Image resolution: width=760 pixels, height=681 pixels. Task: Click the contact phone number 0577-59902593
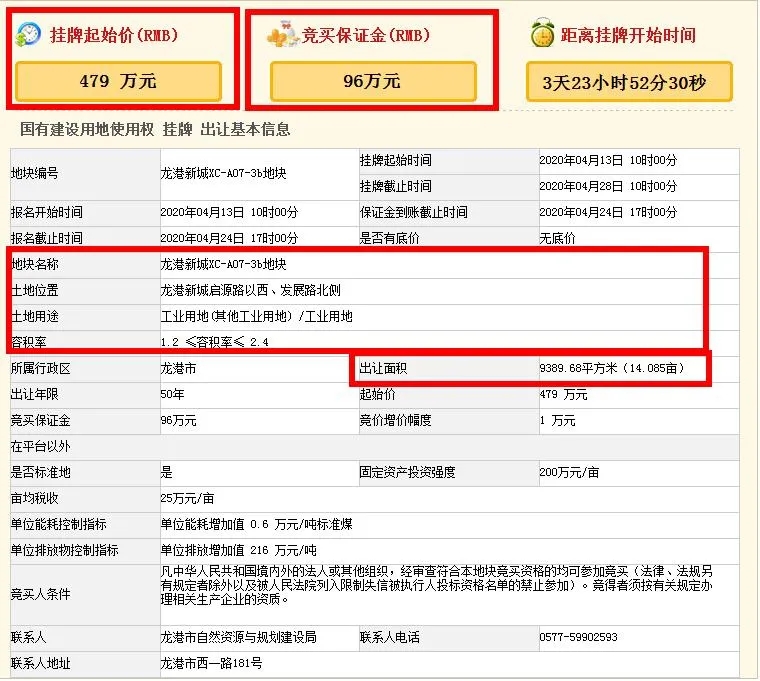[578, 638]
